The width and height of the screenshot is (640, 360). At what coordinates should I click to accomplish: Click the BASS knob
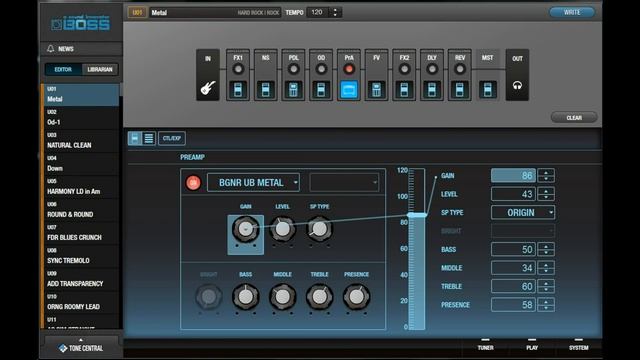coord(245,297)
